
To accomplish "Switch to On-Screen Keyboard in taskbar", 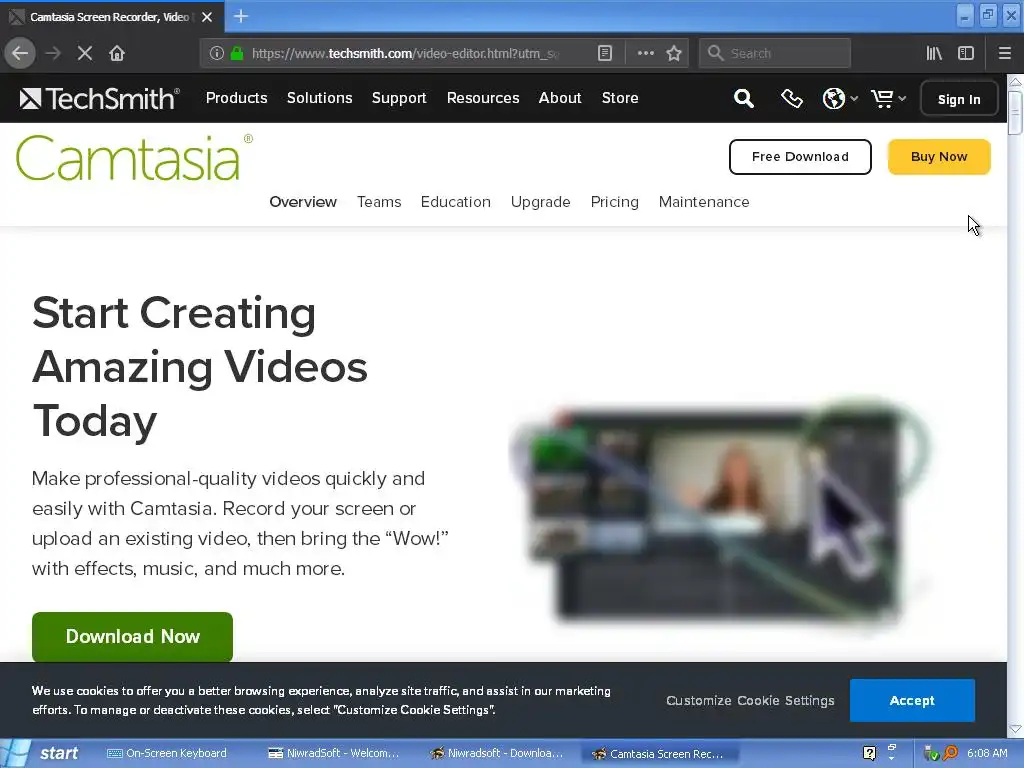I will click(x=167, y=753).
